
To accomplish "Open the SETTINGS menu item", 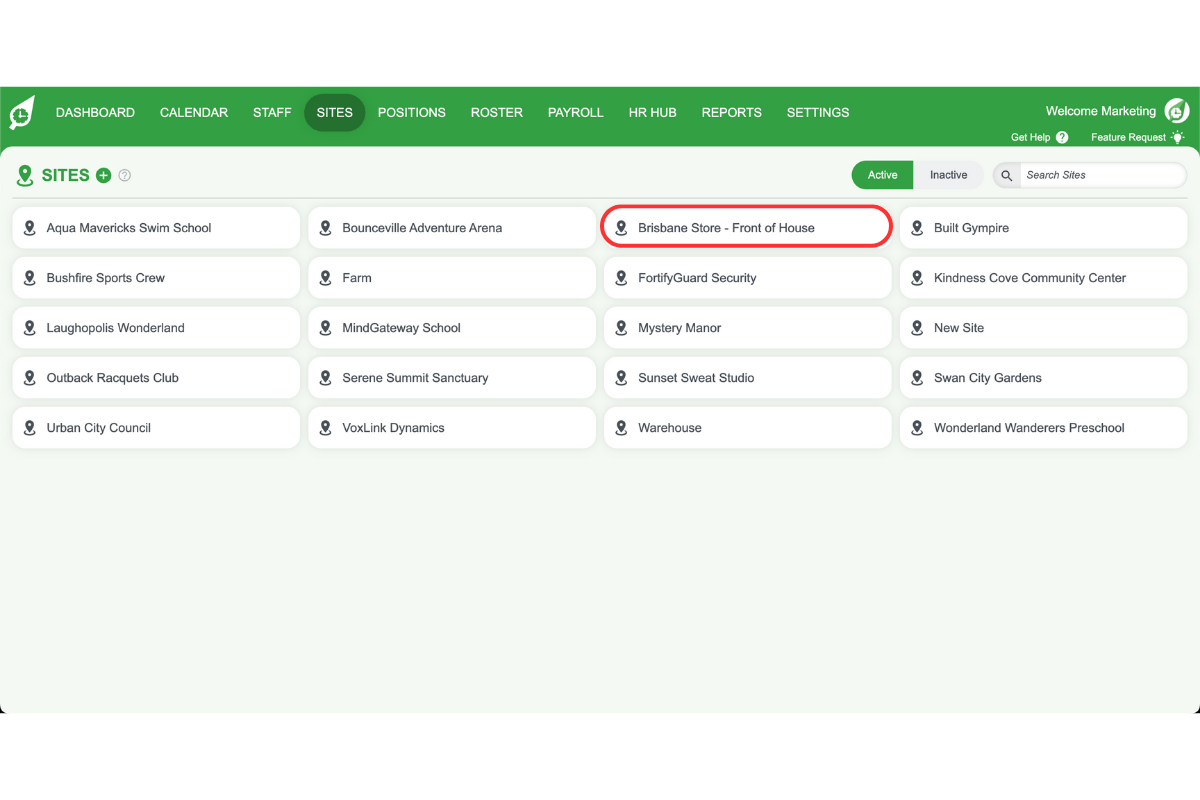I will 817,112.
